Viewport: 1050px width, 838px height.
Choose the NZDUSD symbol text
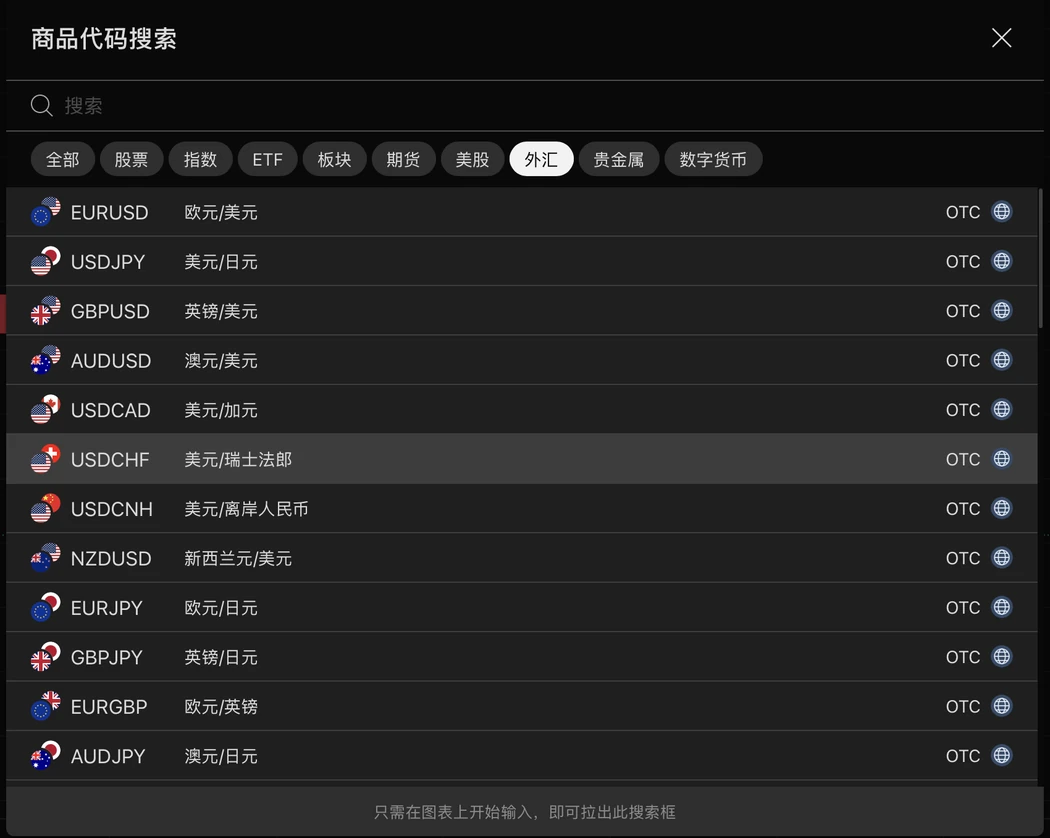(x=111, y=559)
